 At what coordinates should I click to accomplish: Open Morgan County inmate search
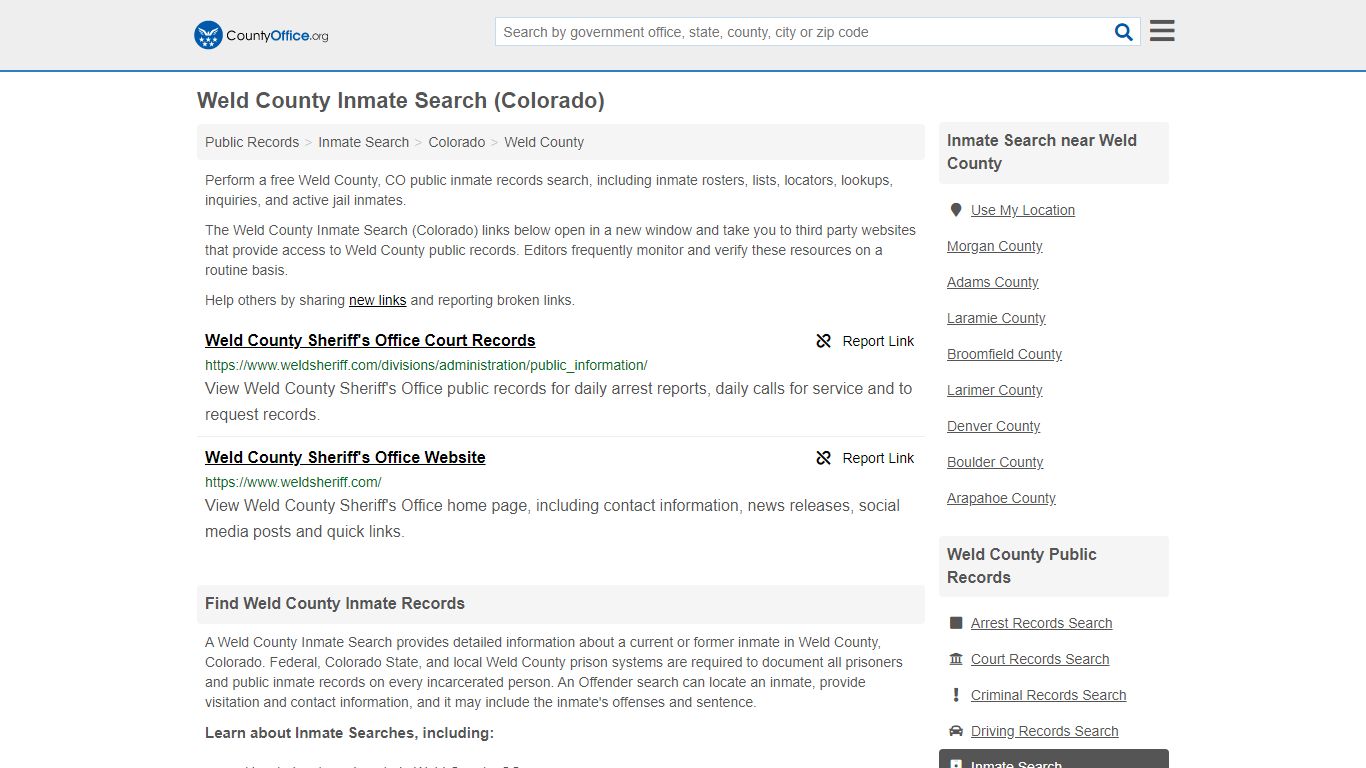(995, 246)
